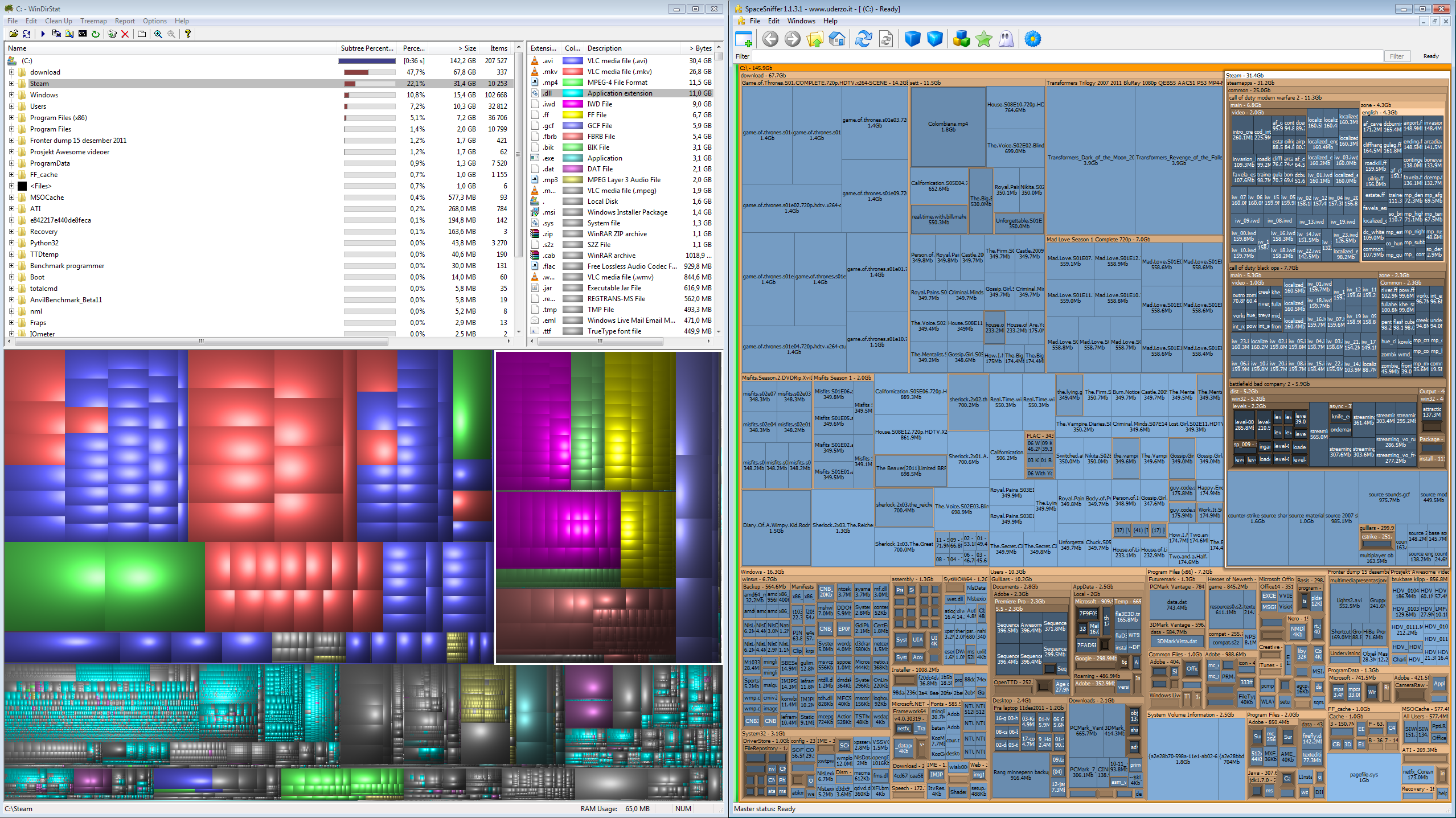The height and width of the screenshot is (818, 1456).
Task: Click the Filter button in SpaceSniffer
Action: tap(1396, 56)
